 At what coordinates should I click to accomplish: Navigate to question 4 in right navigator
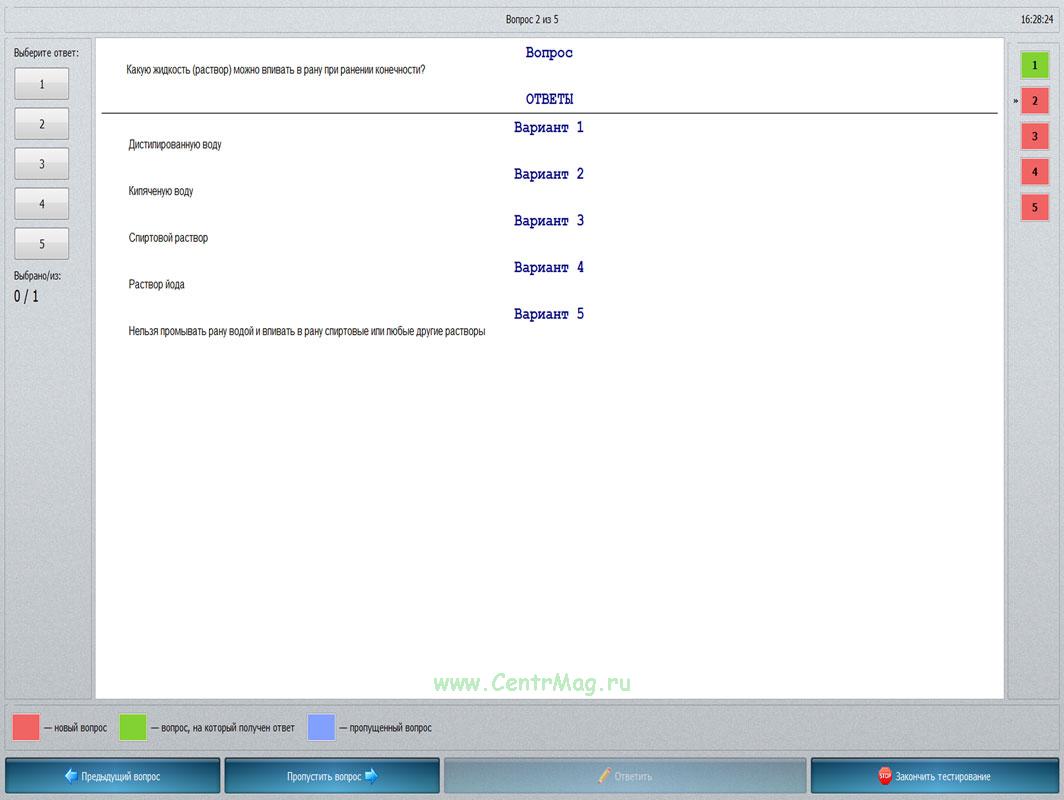tap(1034, 172)
